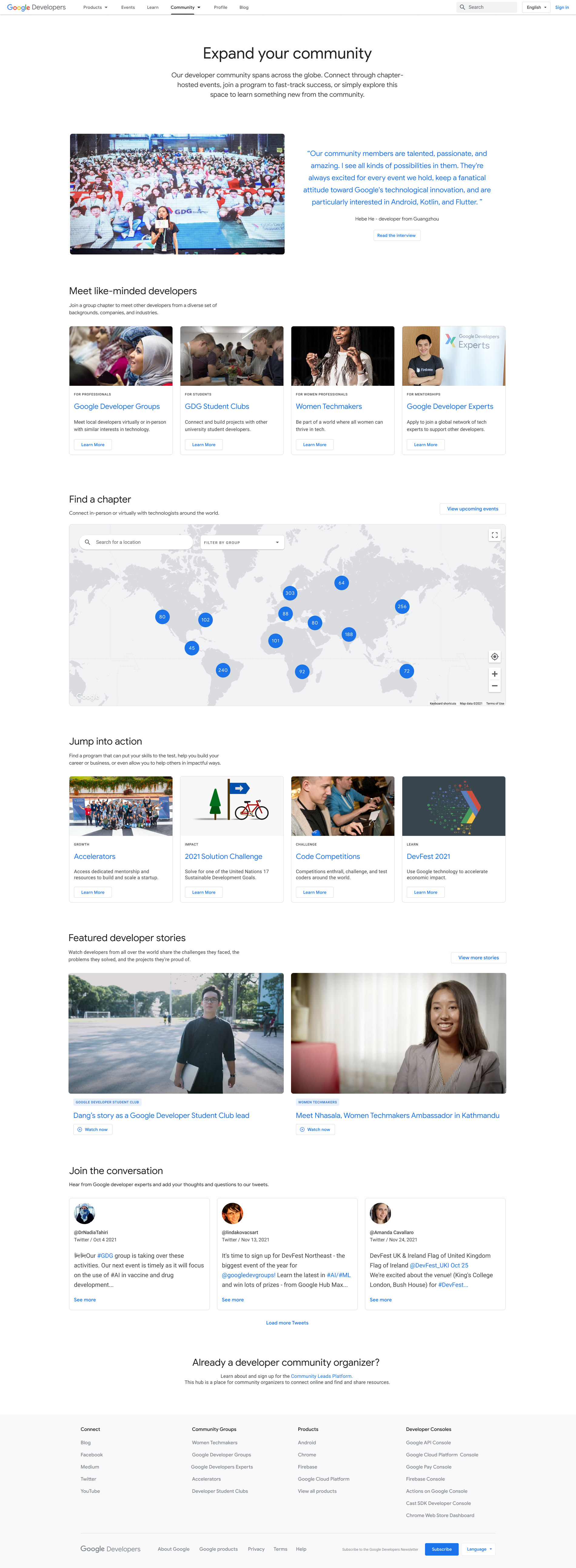
Task: Click Learn More under DevFest 2021
Action: [426, 892]
